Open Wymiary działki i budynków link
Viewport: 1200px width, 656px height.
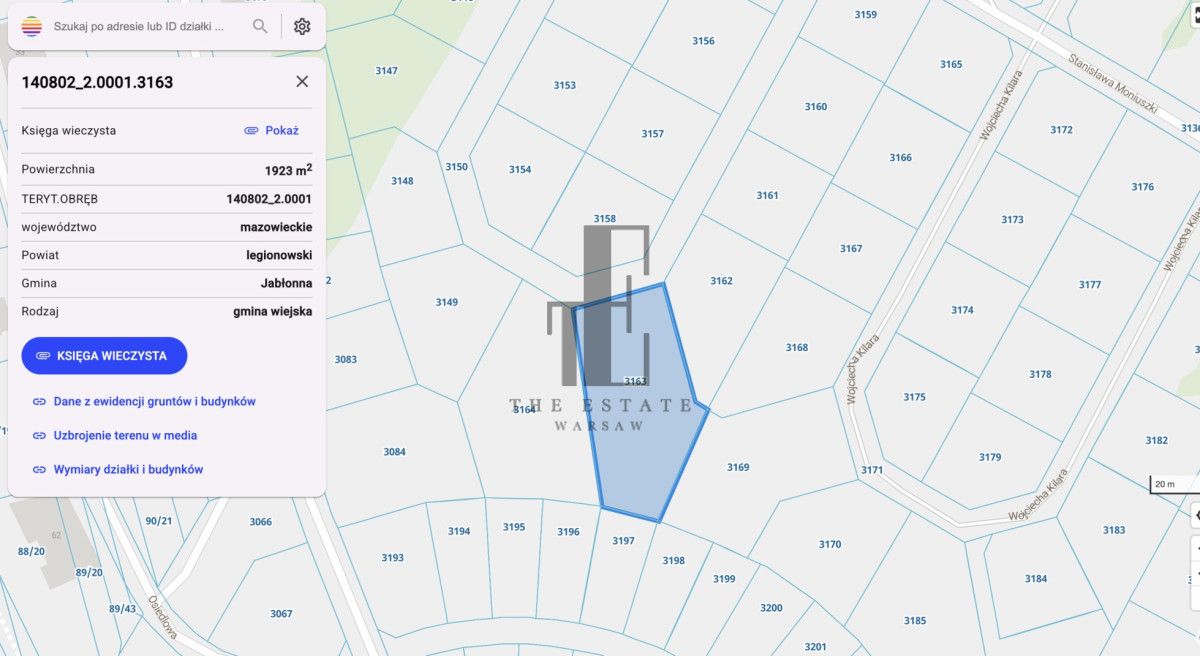(x=128, y=469)
